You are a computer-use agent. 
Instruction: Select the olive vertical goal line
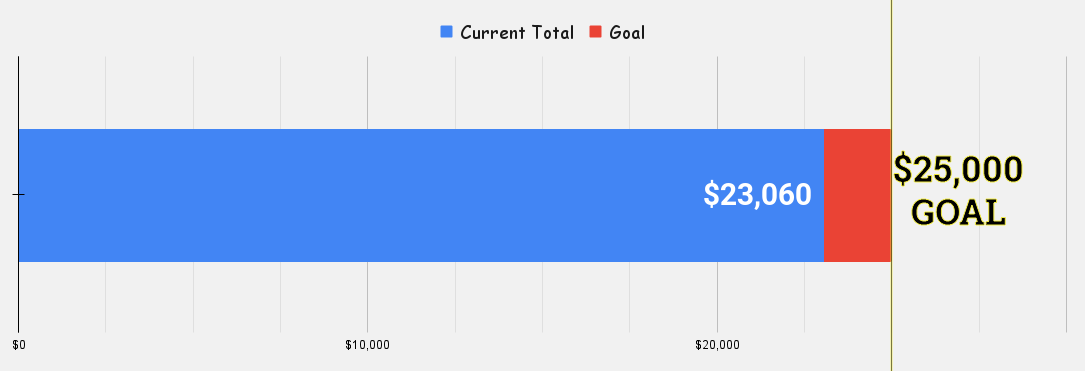click(891, 186)
